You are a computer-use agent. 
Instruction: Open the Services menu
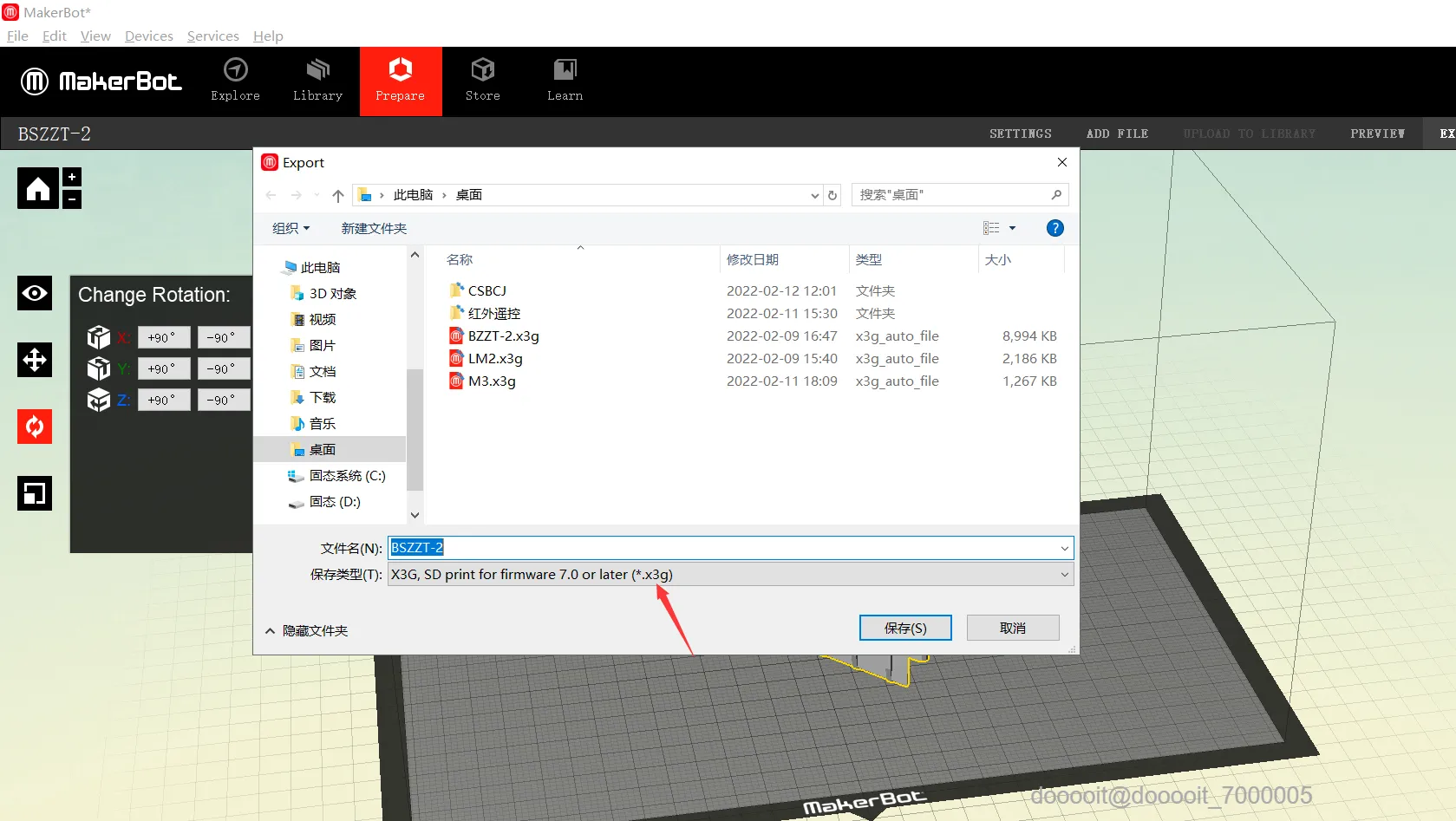(213, 36)
